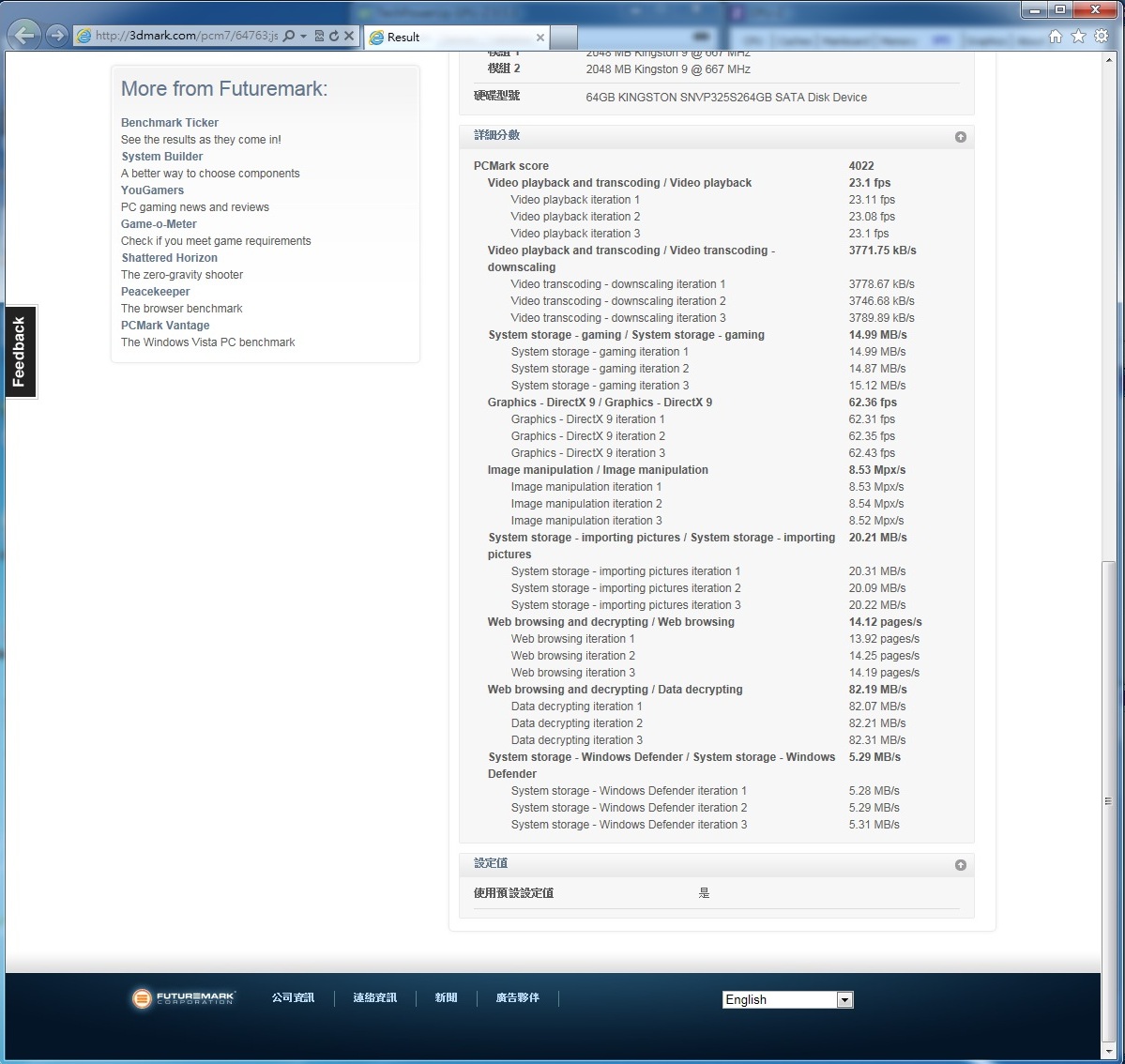
Task: Click the browser Forward arrow button
Action: point(57,36)
